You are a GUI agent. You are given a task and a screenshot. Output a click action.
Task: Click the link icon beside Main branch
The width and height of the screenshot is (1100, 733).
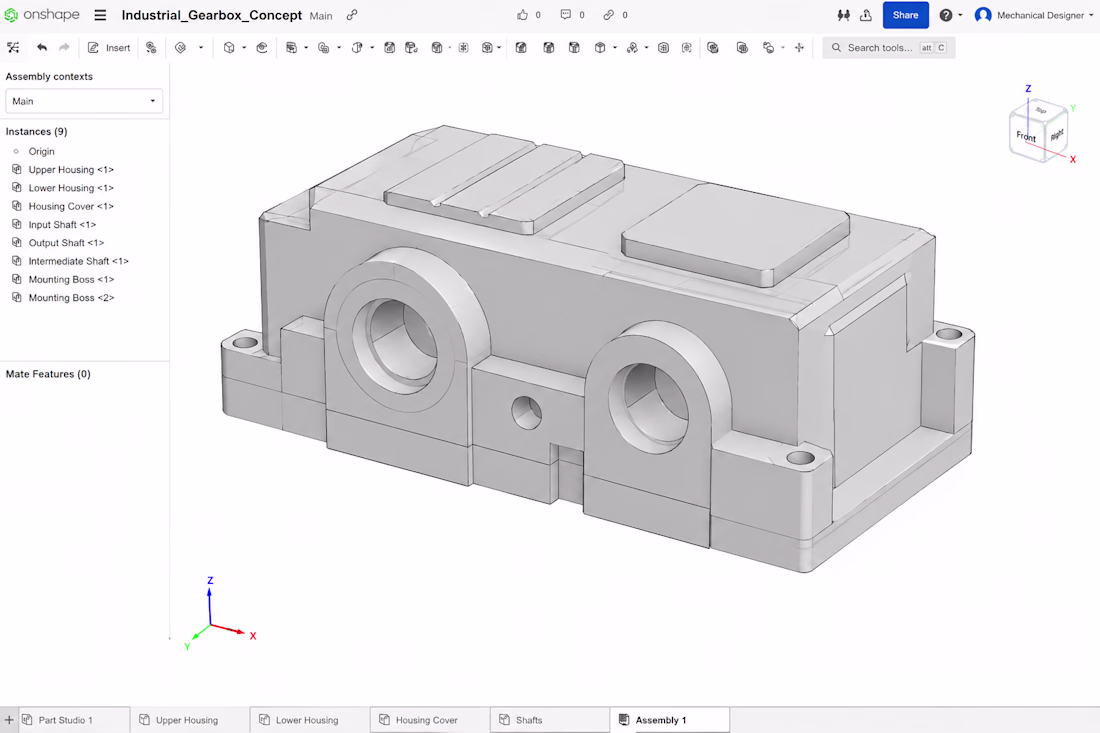click(351, 15)
